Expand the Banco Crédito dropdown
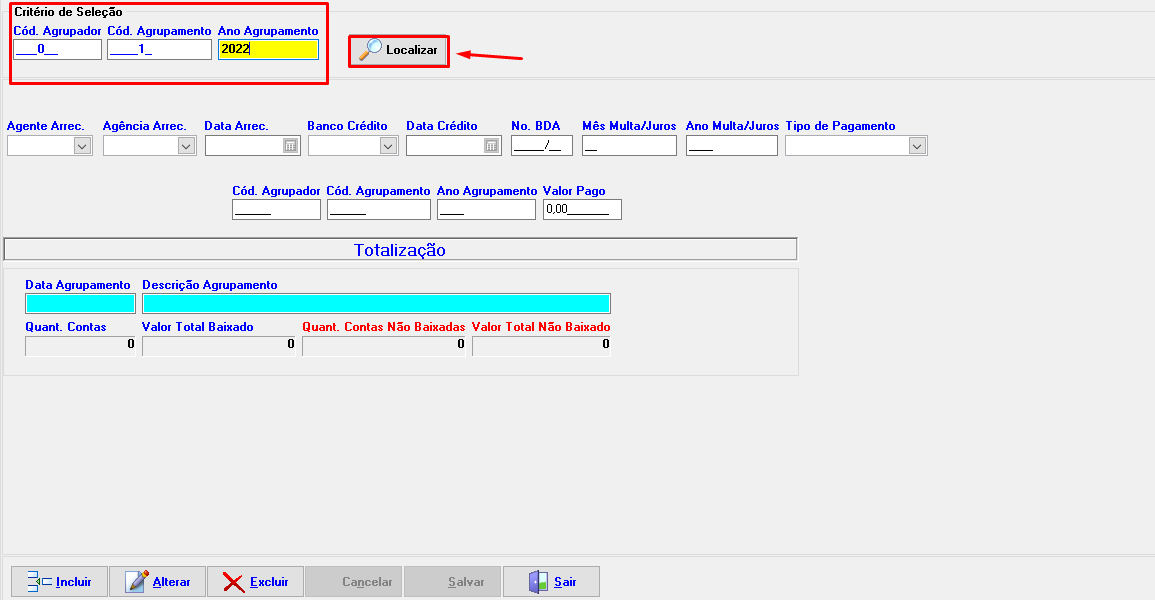The height and width of the screenshot is (600, 1155). [x=388, y=146]
